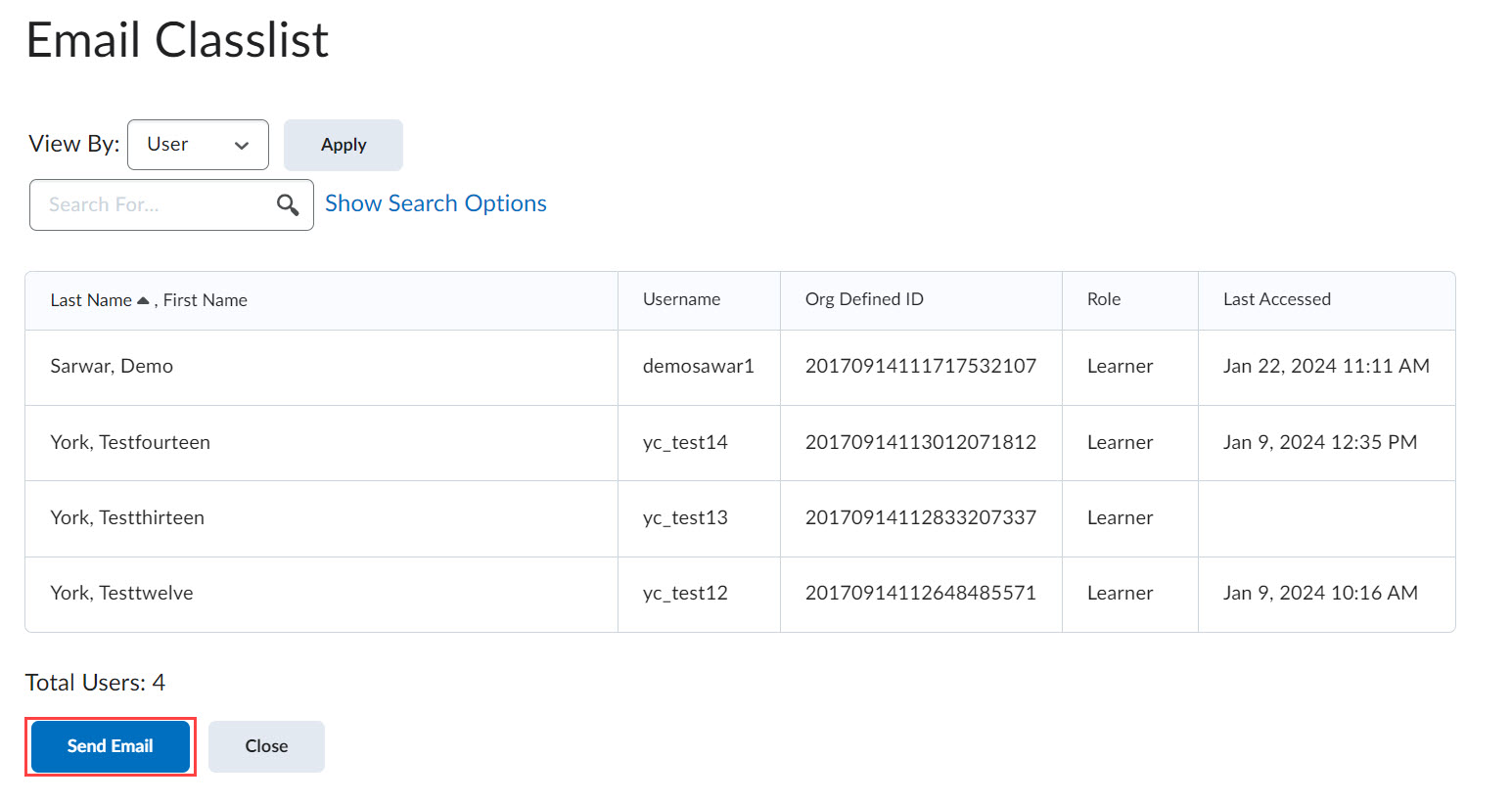Select the York, Testtwelve row
This screenshot has width=1512, height=802.
(121, 593)
